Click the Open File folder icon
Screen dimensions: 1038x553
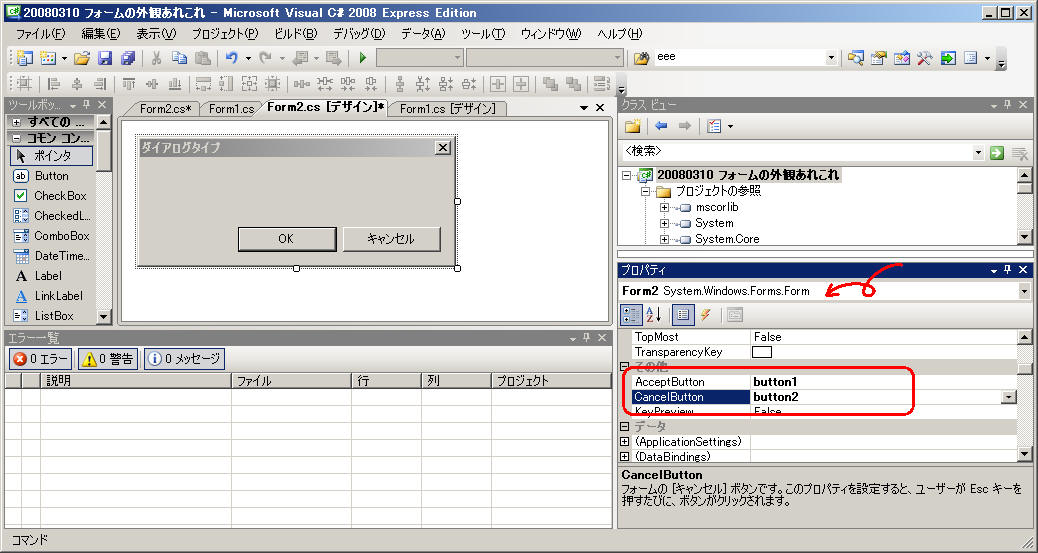[82, 59]
